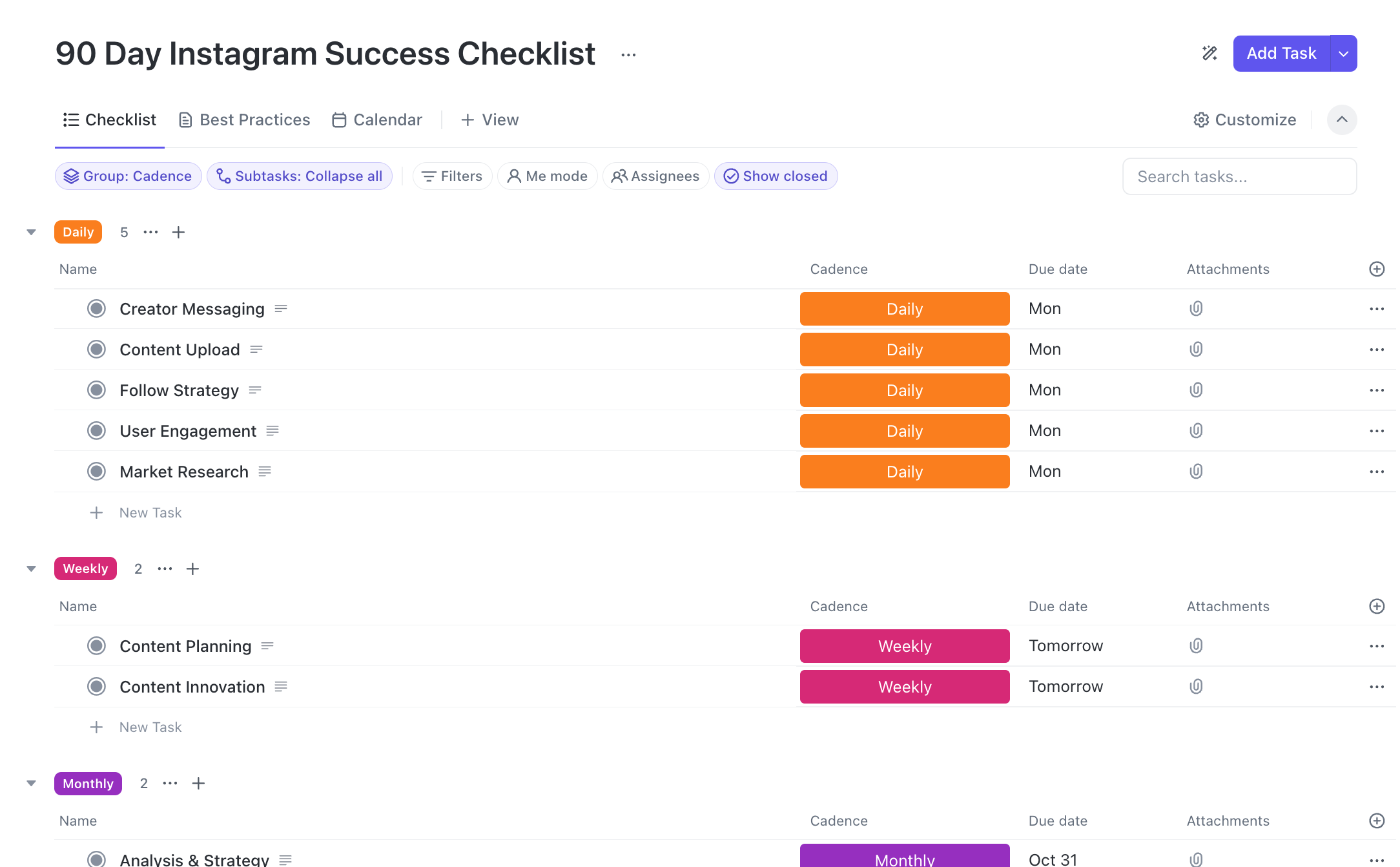Image resolution: width=1400 pixels, height=867 pixels.
Task: Open more options for Market Research row
Action: coord(1377,472)
